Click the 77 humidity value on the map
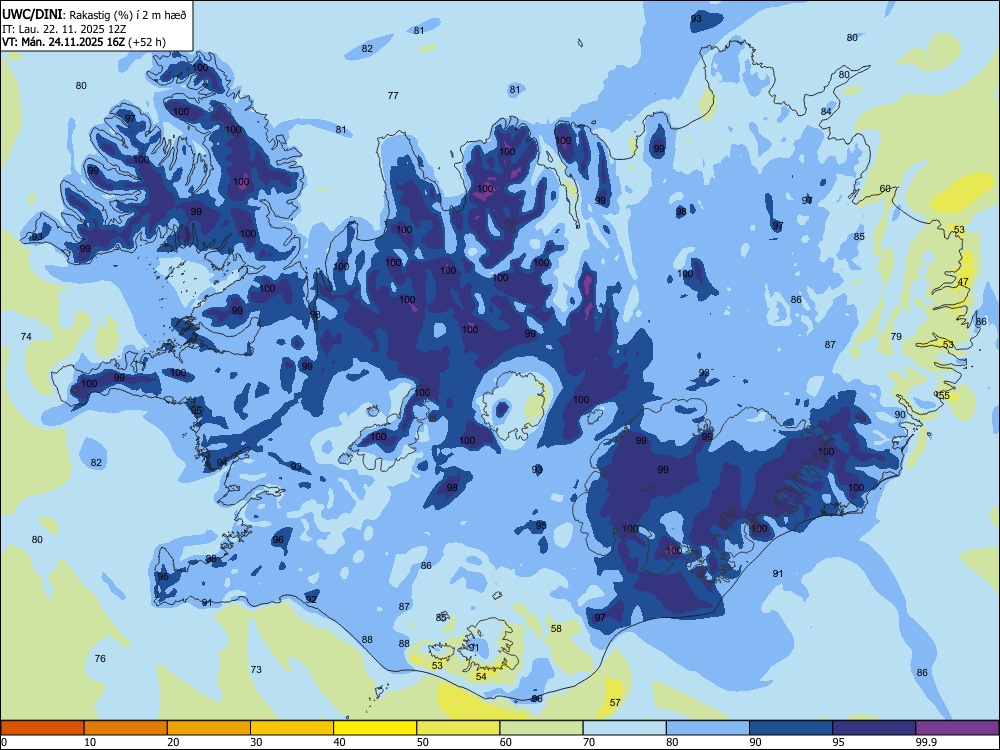1000x750 pixels. coord(393,96)
